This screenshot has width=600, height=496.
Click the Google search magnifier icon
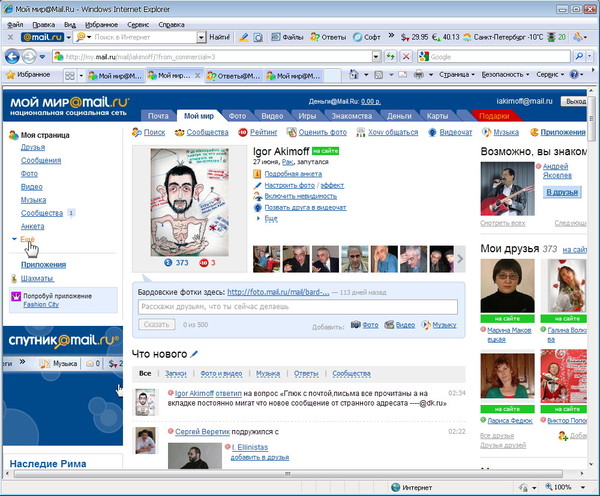[579, 57]
